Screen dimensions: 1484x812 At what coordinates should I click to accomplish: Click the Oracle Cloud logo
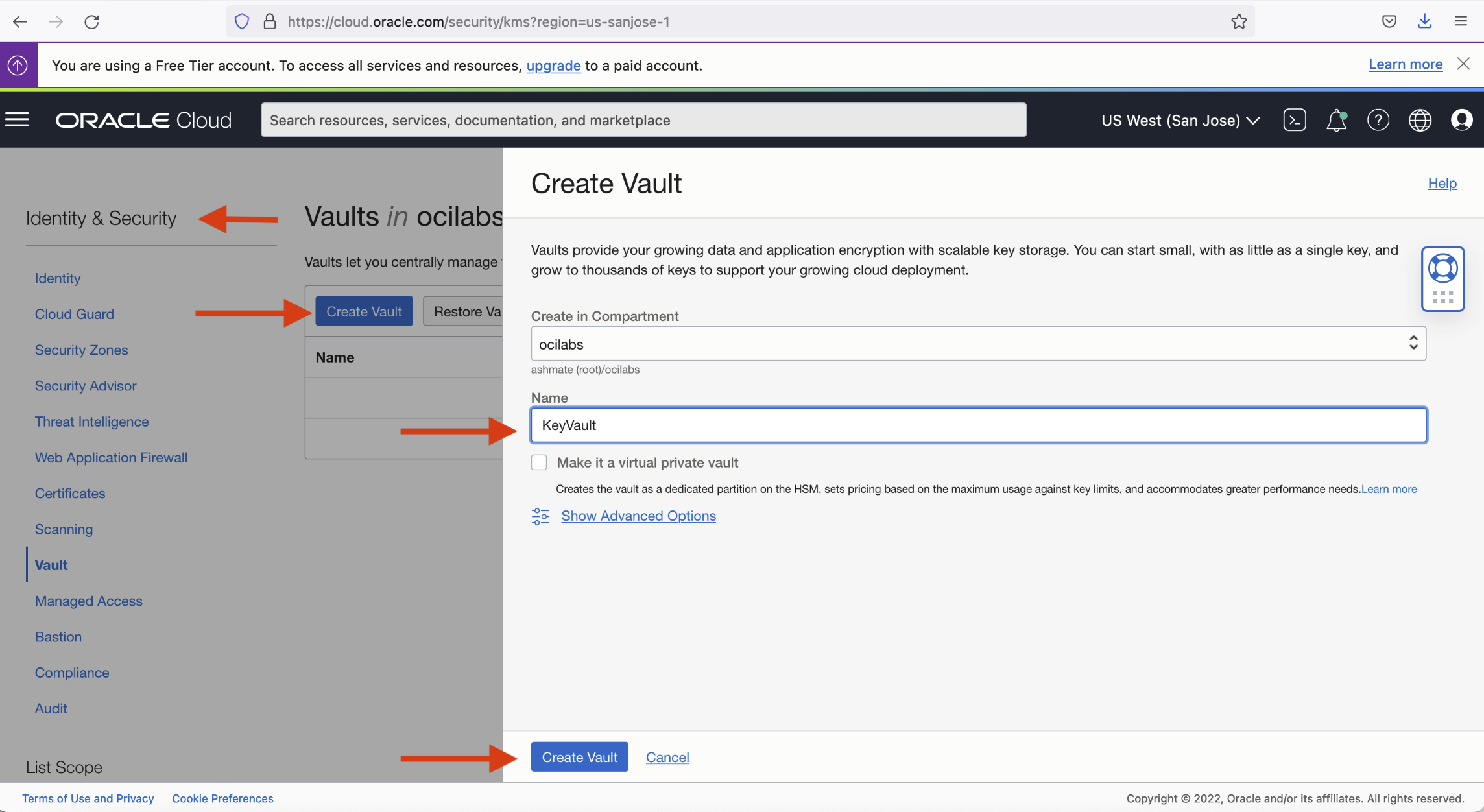click(143, 119)
